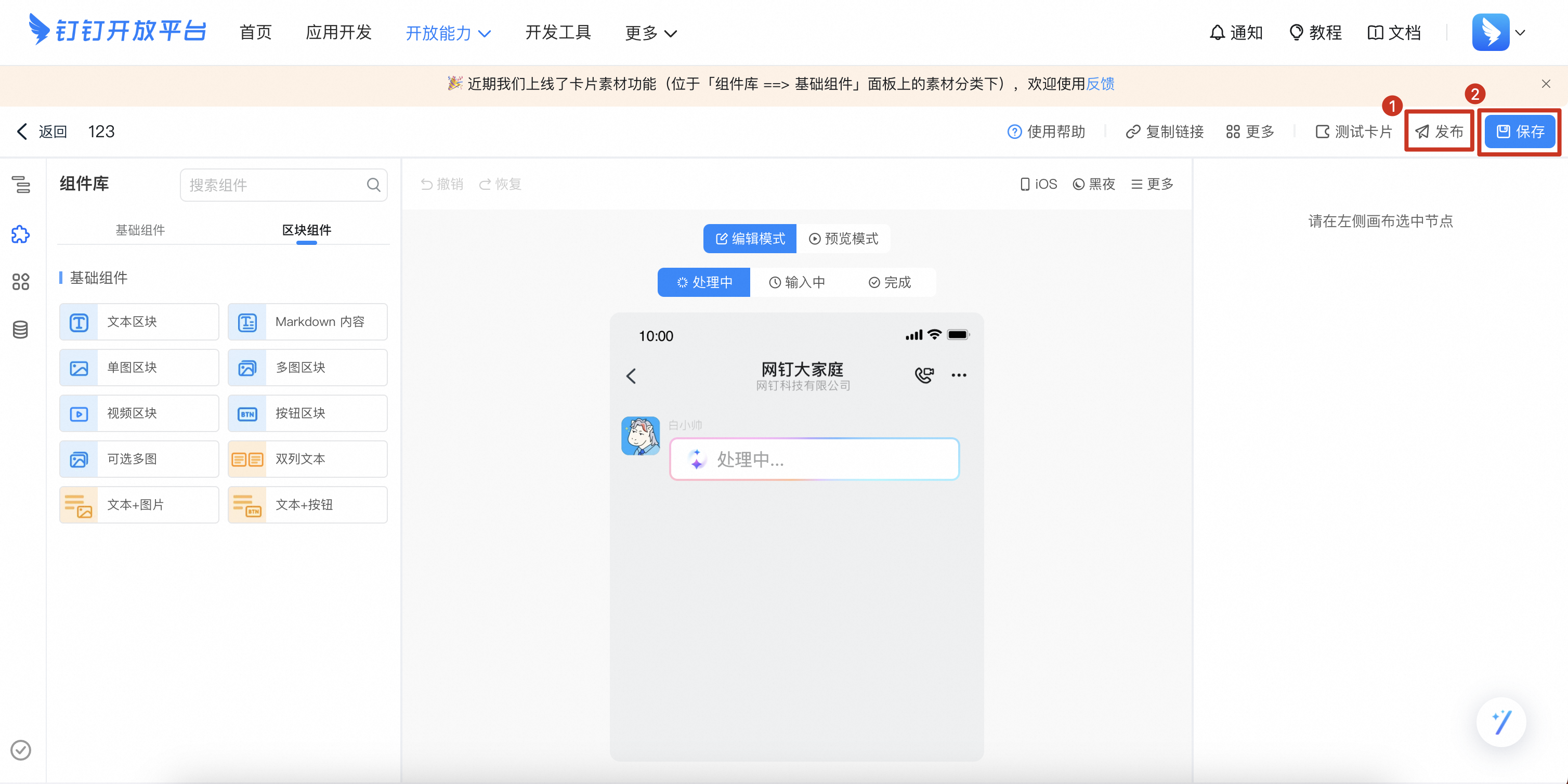Open the tutorials lightbulb link
Screen dimensions: 1568x784
click(1315, 32)
